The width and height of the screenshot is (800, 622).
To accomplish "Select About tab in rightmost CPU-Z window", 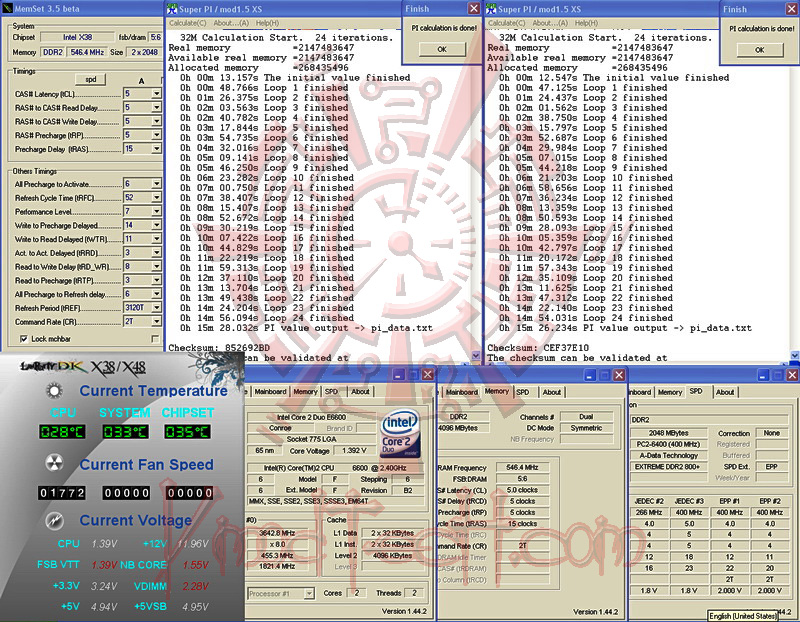I will [725, 392].
